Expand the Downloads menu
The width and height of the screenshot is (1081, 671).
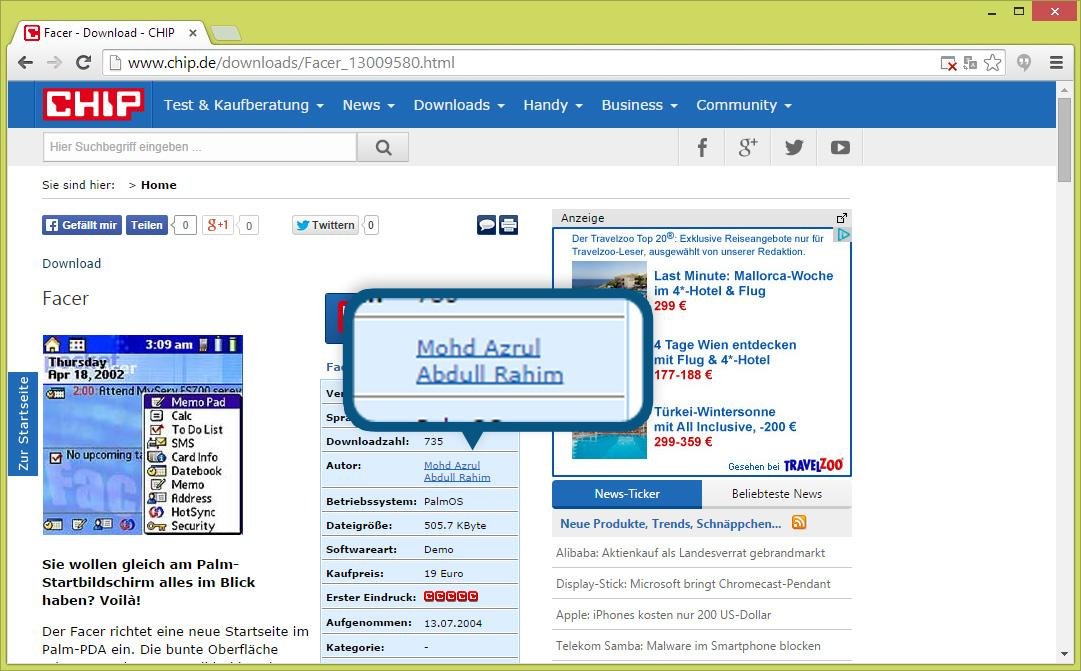coord(459,105)
